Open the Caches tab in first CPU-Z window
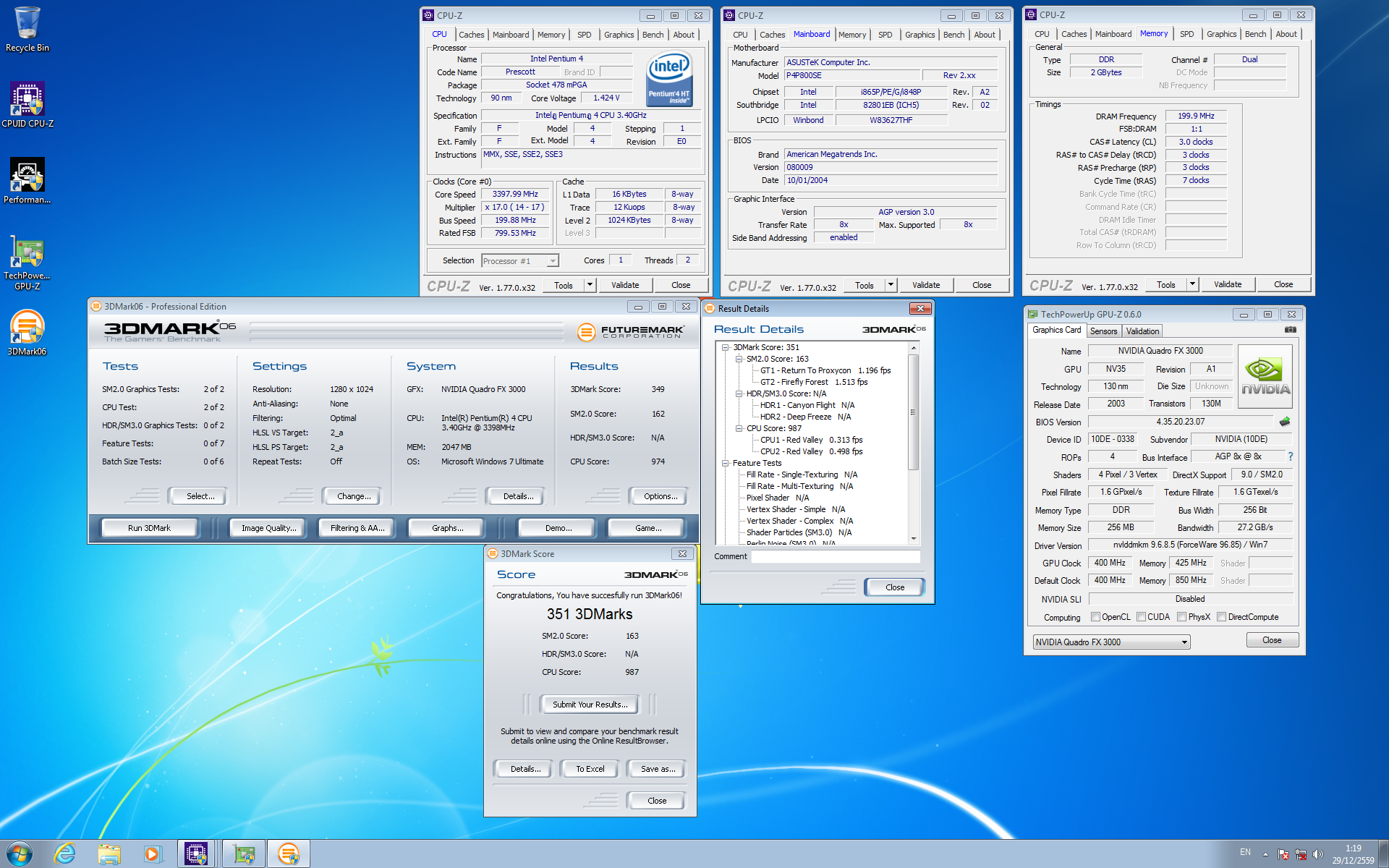Viewport: 1389px width, 868px height. 471,35
